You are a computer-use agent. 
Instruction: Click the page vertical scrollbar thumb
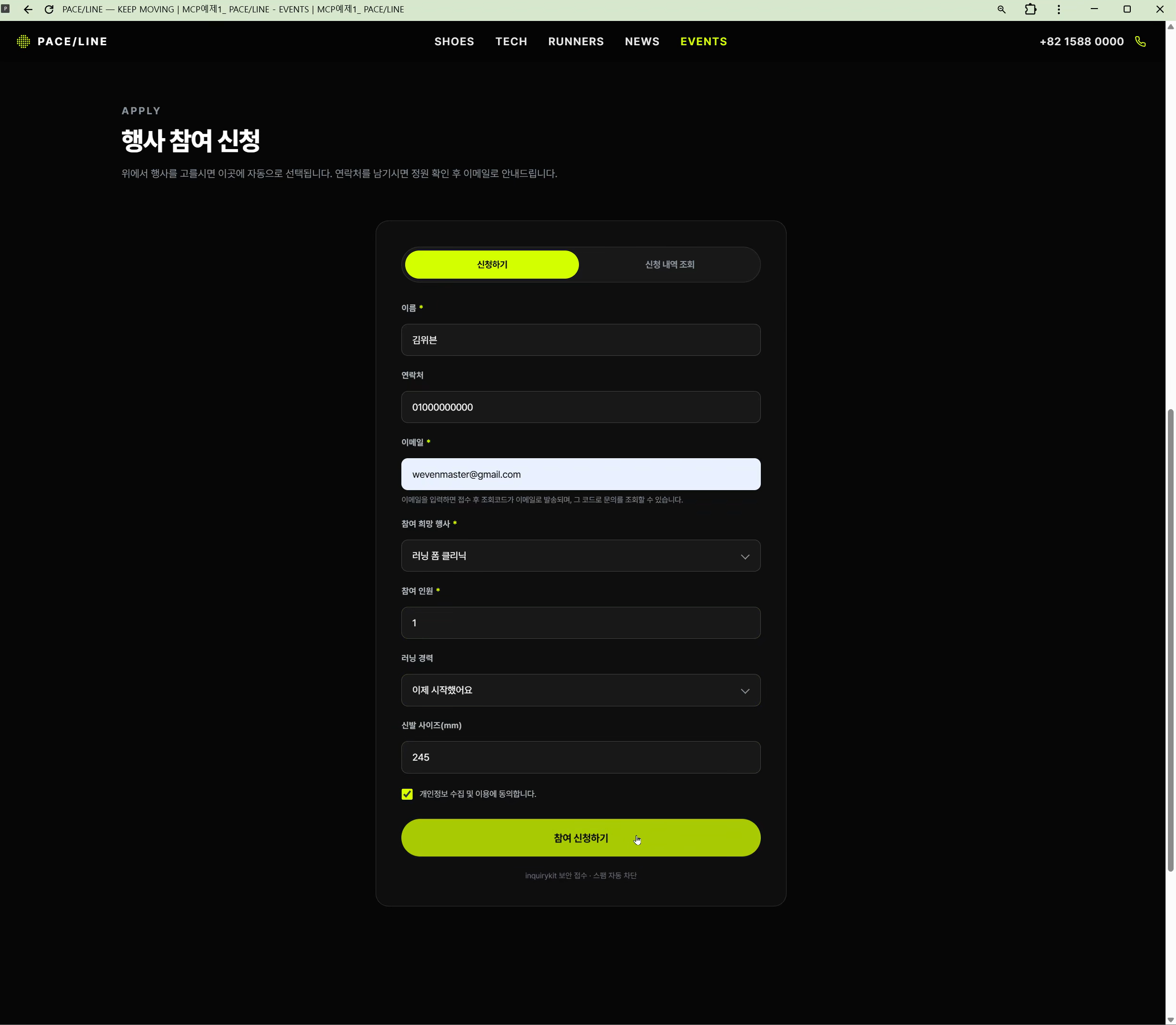(1171, 640)
